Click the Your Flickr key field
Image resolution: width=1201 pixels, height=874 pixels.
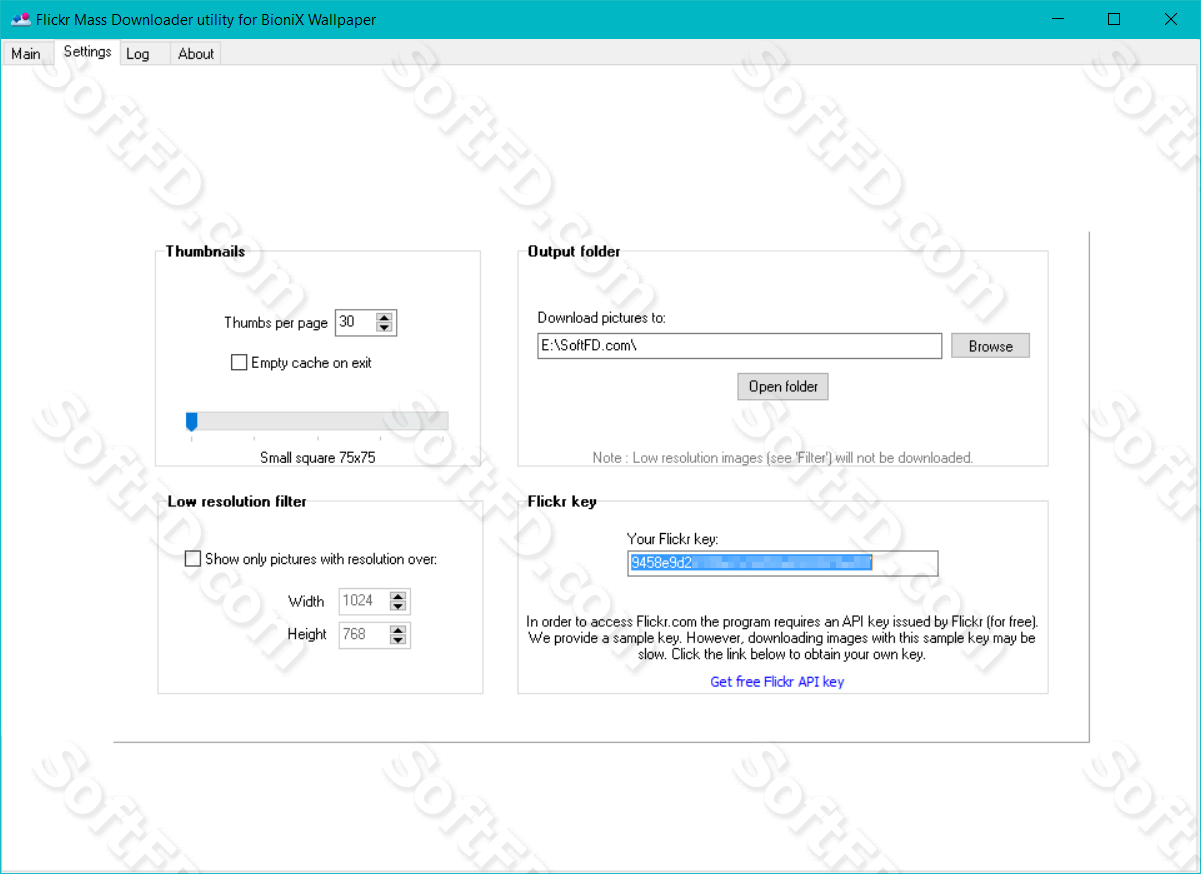(x=783, y=563)
